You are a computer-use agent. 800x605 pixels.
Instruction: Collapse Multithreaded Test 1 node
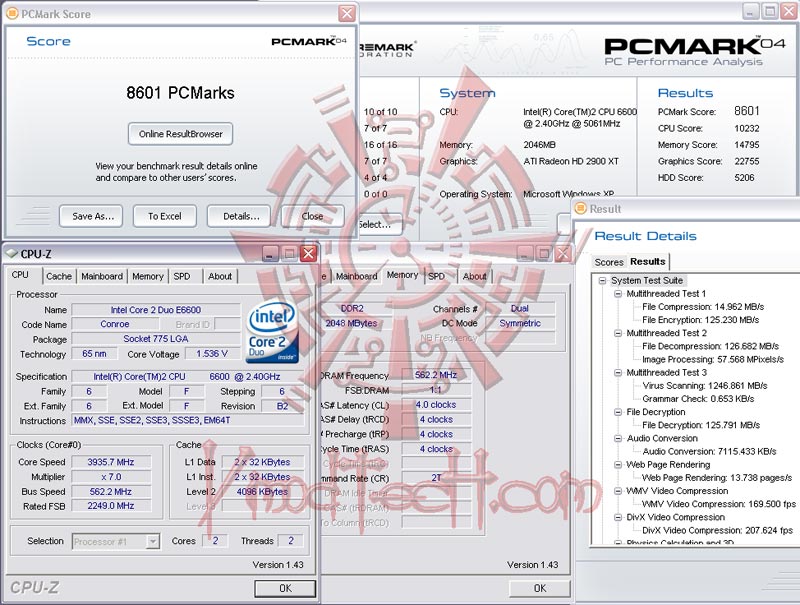coord(618,294)
